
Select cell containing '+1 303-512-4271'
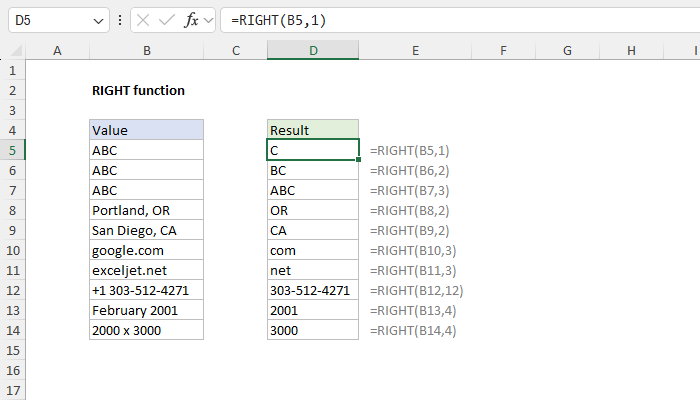point(146,291)
